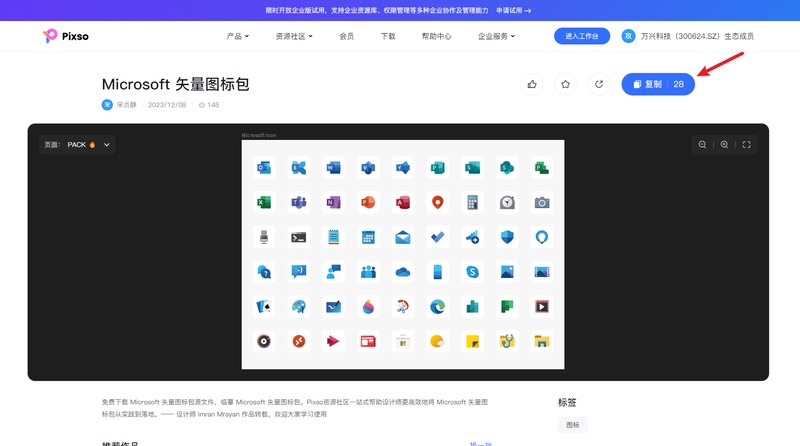The height and width of the screenshot is (446, 800).
Task: Open the 下载 page
Action: pos(388,36)
